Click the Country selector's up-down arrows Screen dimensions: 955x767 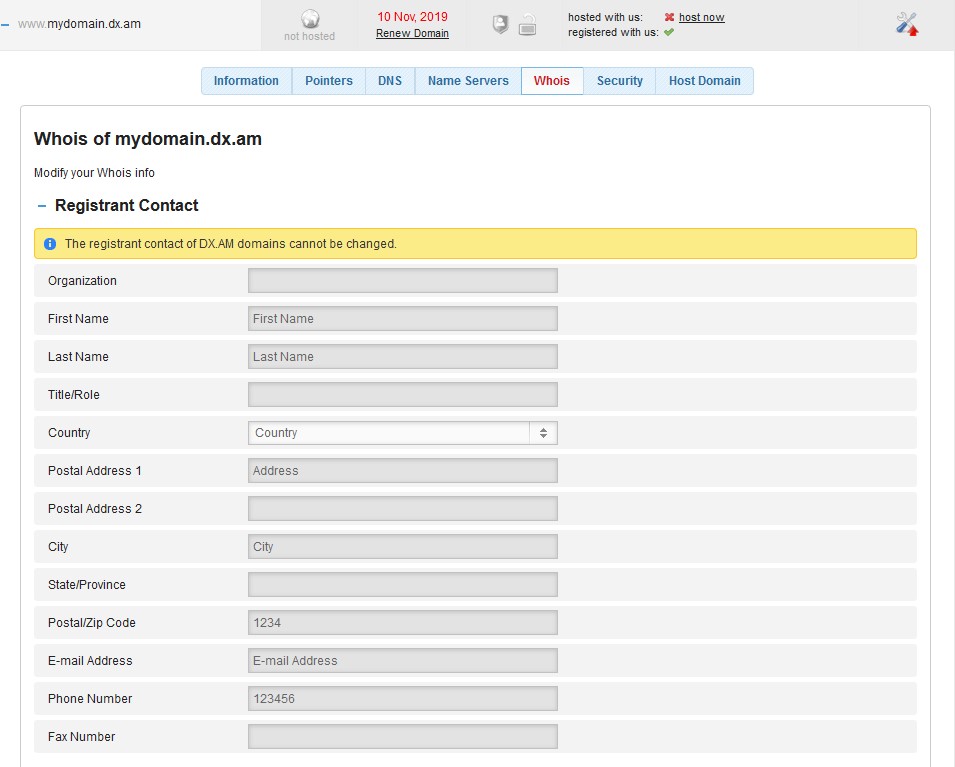(x=543, y=432)
